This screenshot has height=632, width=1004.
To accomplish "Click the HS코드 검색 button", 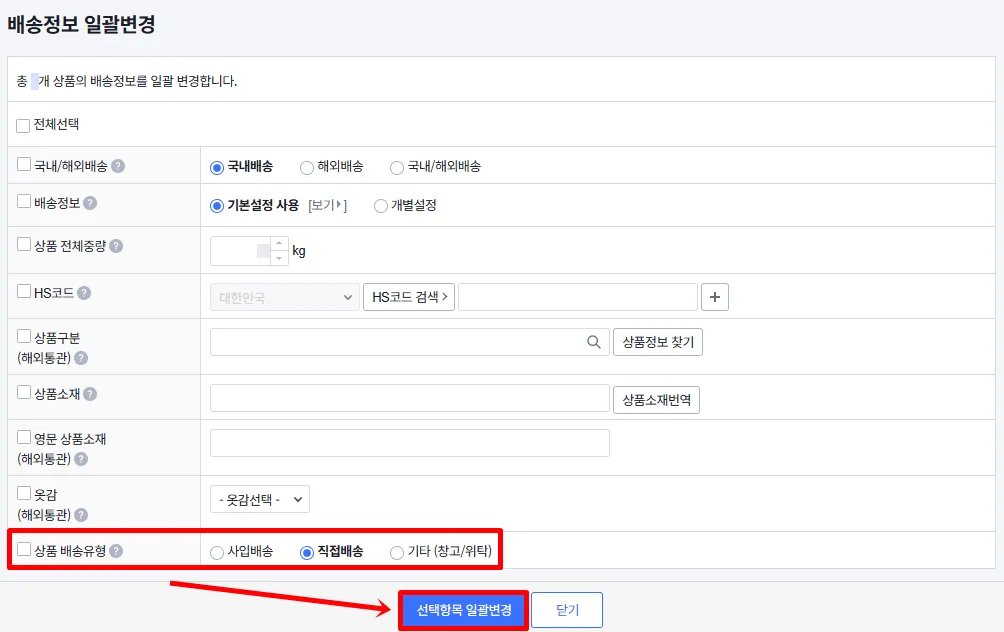I will tap(409, 297).
